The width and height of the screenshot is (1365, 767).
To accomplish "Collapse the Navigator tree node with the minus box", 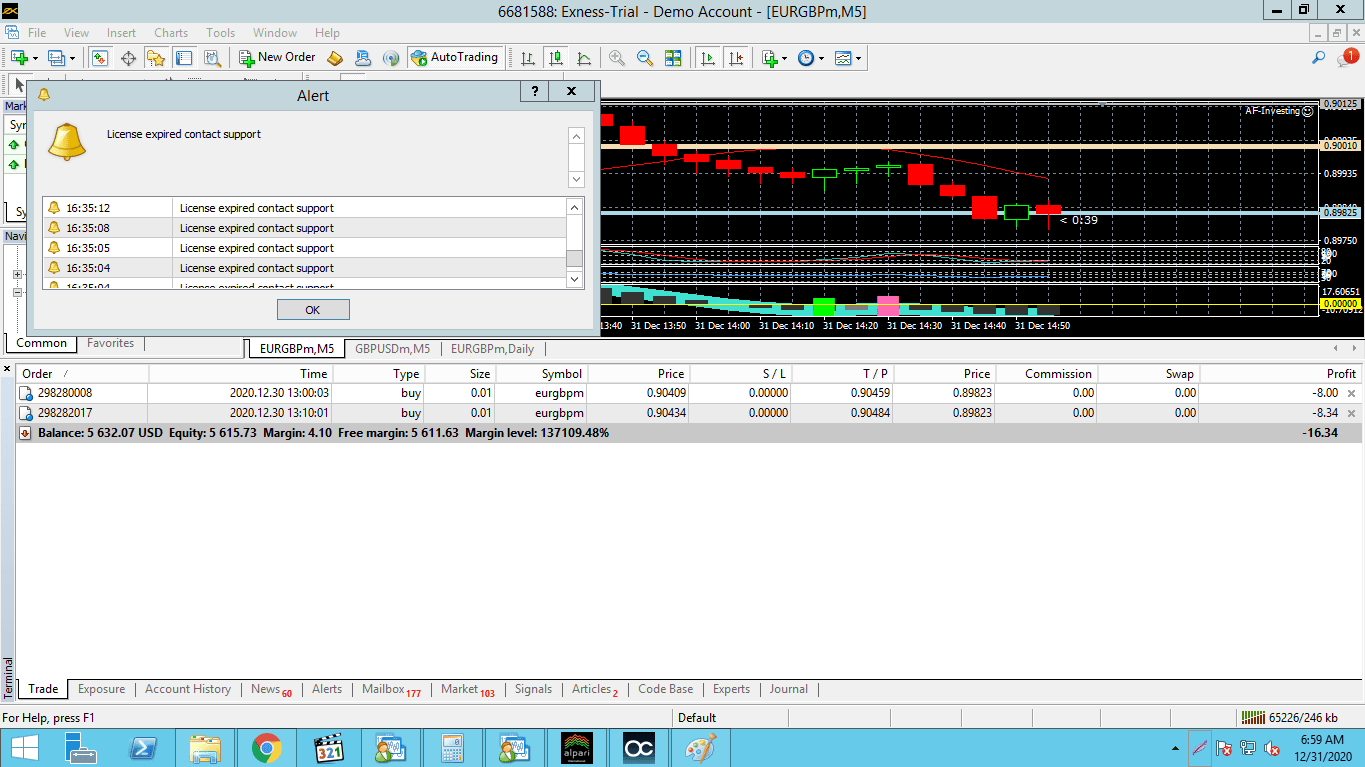I will [17, 292].
